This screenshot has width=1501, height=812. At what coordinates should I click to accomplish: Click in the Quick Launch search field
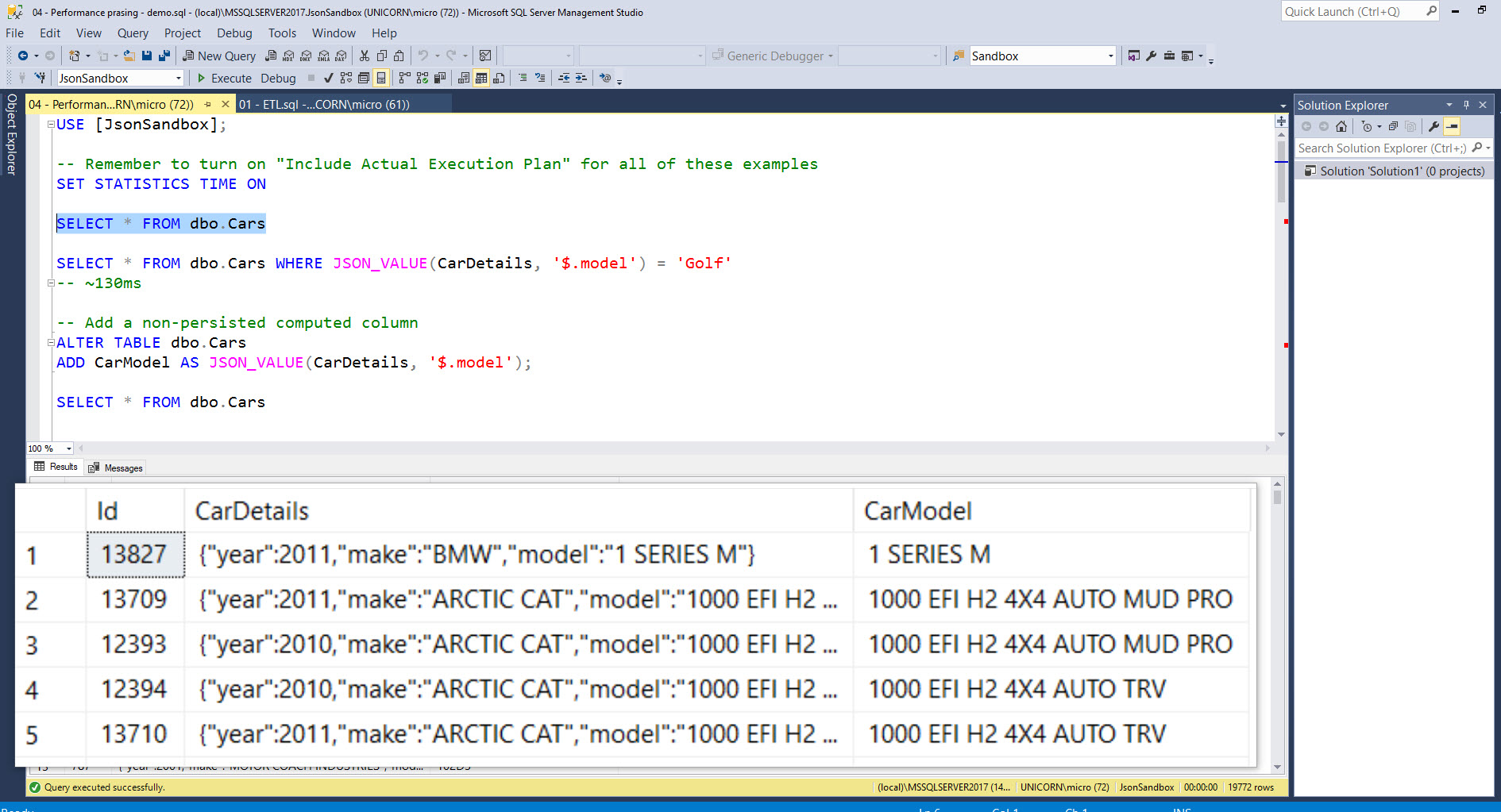pos(1360,11)
